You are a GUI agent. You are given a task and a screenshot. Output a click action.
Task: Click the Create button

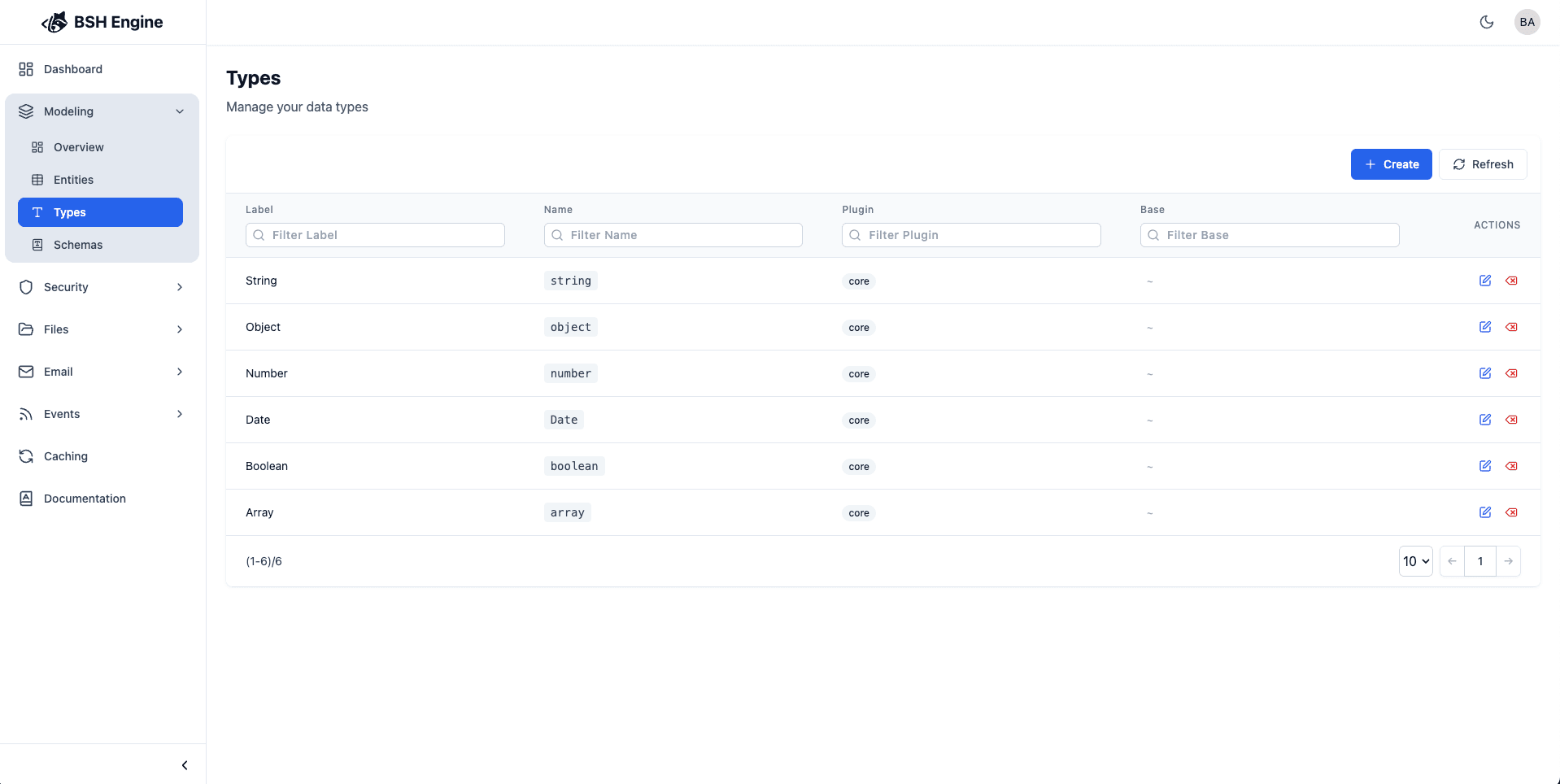1391,164
